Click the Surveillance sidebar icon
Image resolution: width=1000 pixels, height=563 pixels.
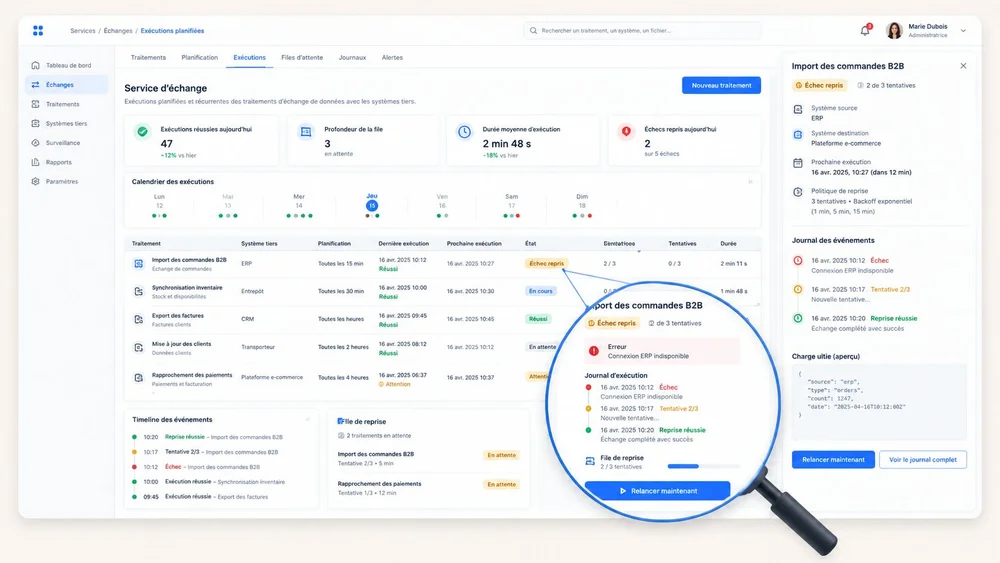[x=35, y=143]
